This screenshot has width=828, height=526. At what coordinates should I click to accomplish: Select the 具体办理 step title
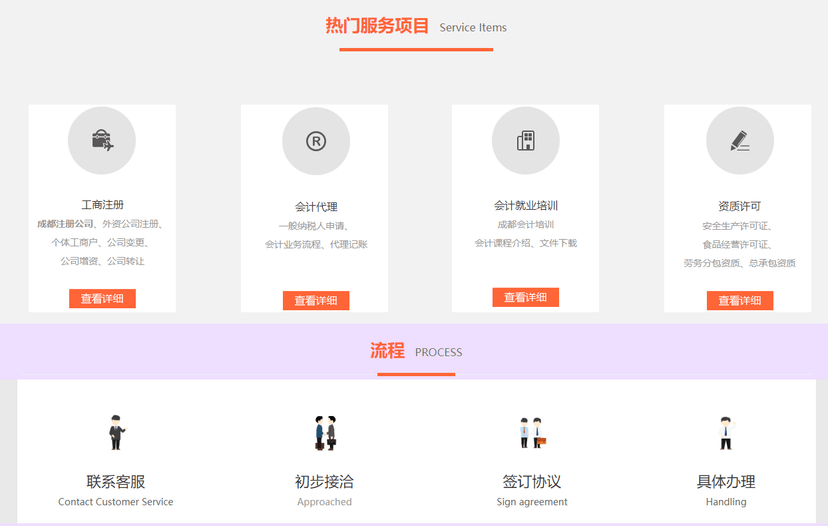726,482
